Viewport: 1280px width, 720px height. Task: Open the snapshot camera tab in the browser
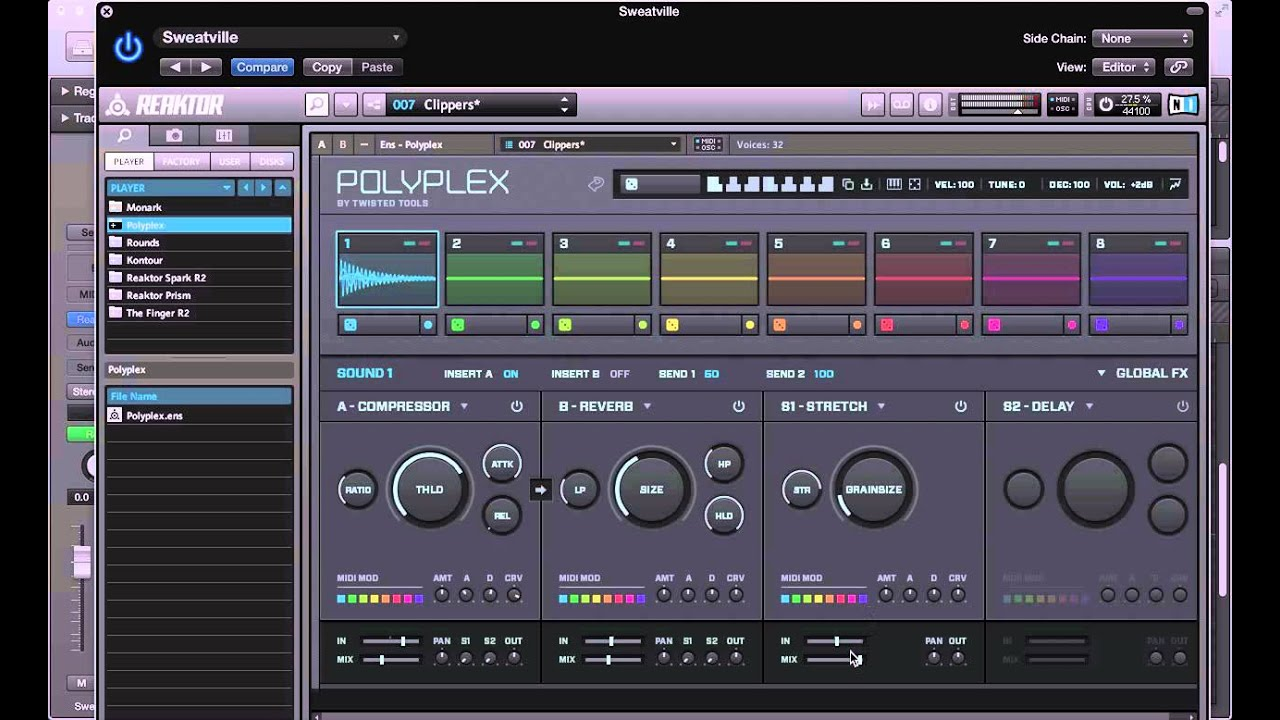174,135
